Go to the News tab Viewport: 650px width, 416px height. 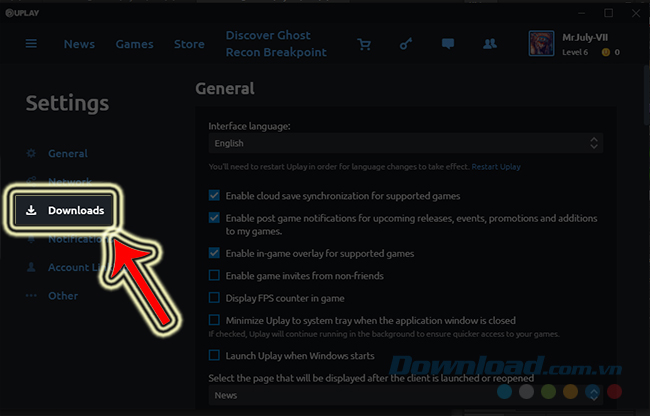point(79,44)
